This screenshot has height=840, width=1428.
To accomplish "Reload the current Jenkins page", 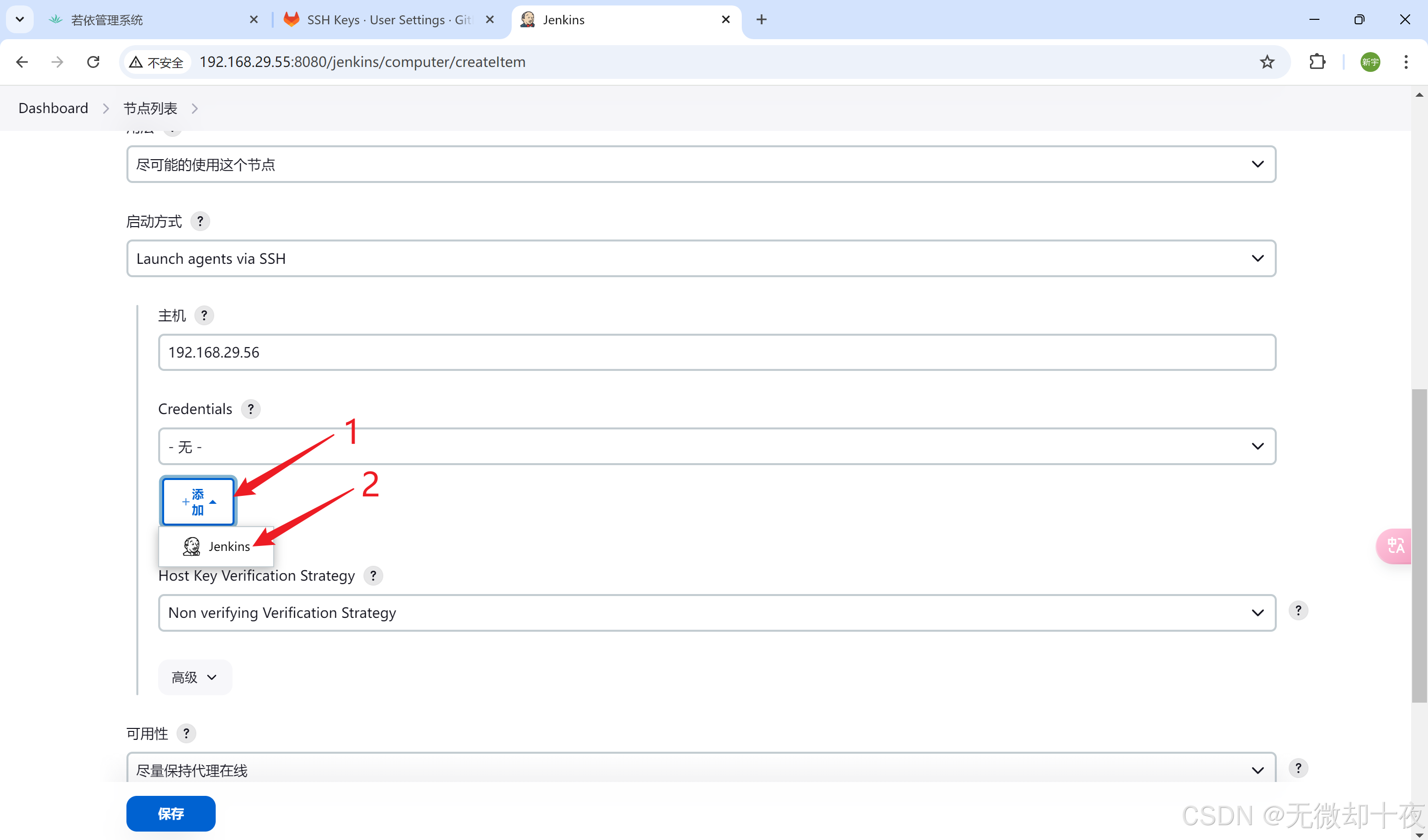I will coord(94,62).
